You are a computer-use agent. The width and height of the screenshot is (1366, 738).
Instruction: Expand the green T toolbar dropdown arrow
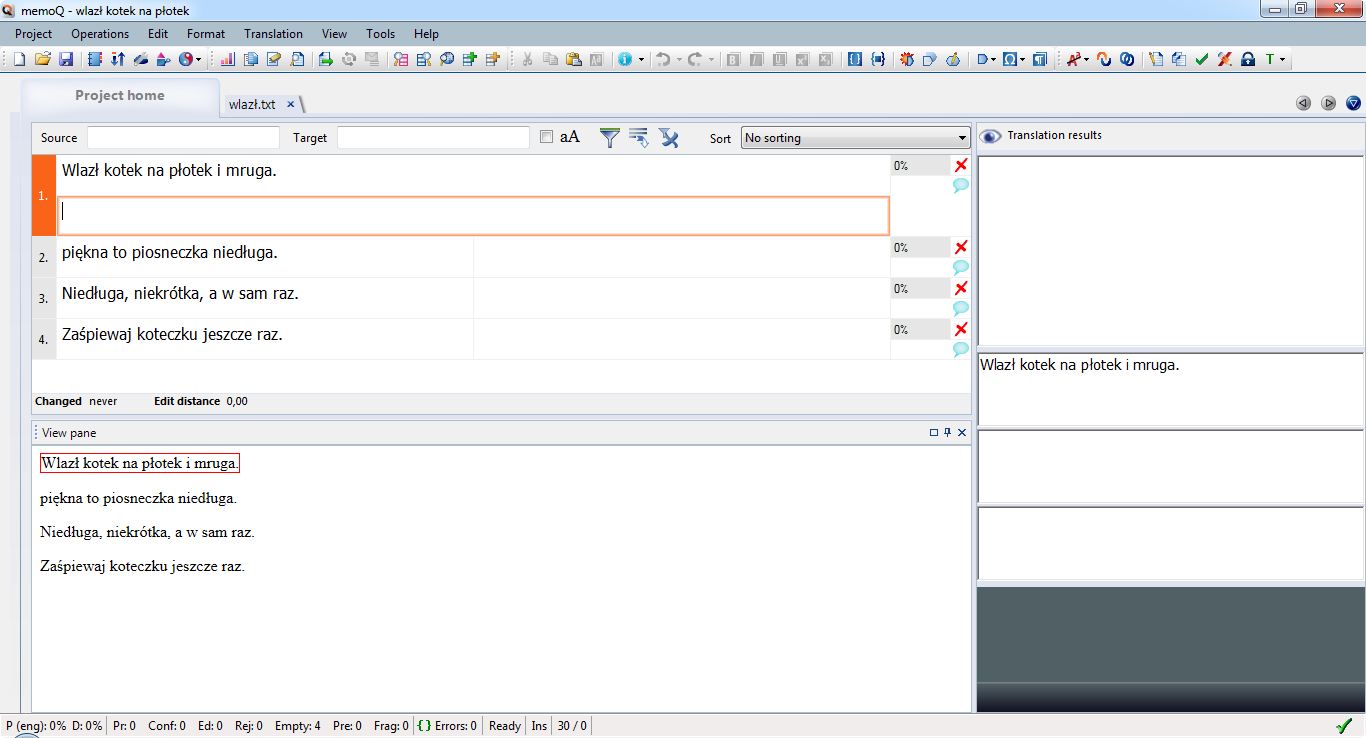click(x=1282, y=60)
